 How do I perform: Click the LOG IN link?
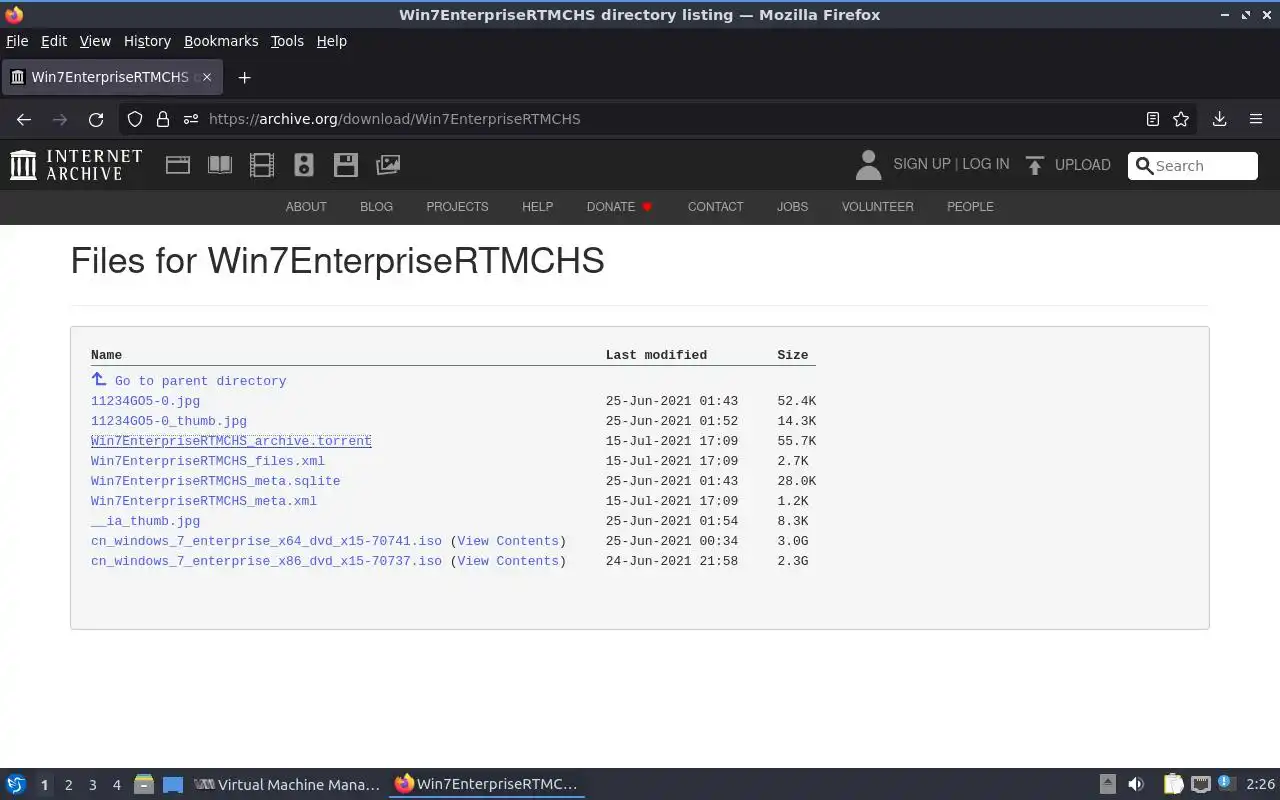(986, 164)
